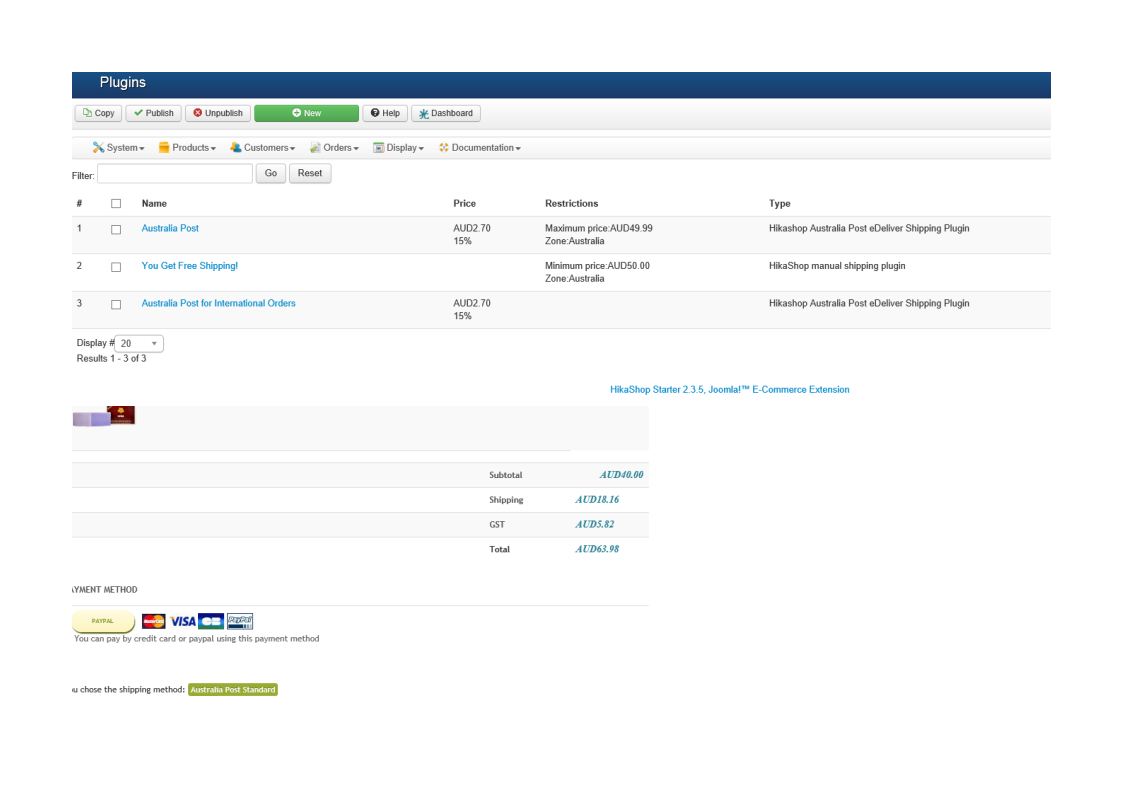Open HikaShop Starter 2.3.5 extension link
The width and height of the screenshot is (1122, 793).
tap(729, 389)
